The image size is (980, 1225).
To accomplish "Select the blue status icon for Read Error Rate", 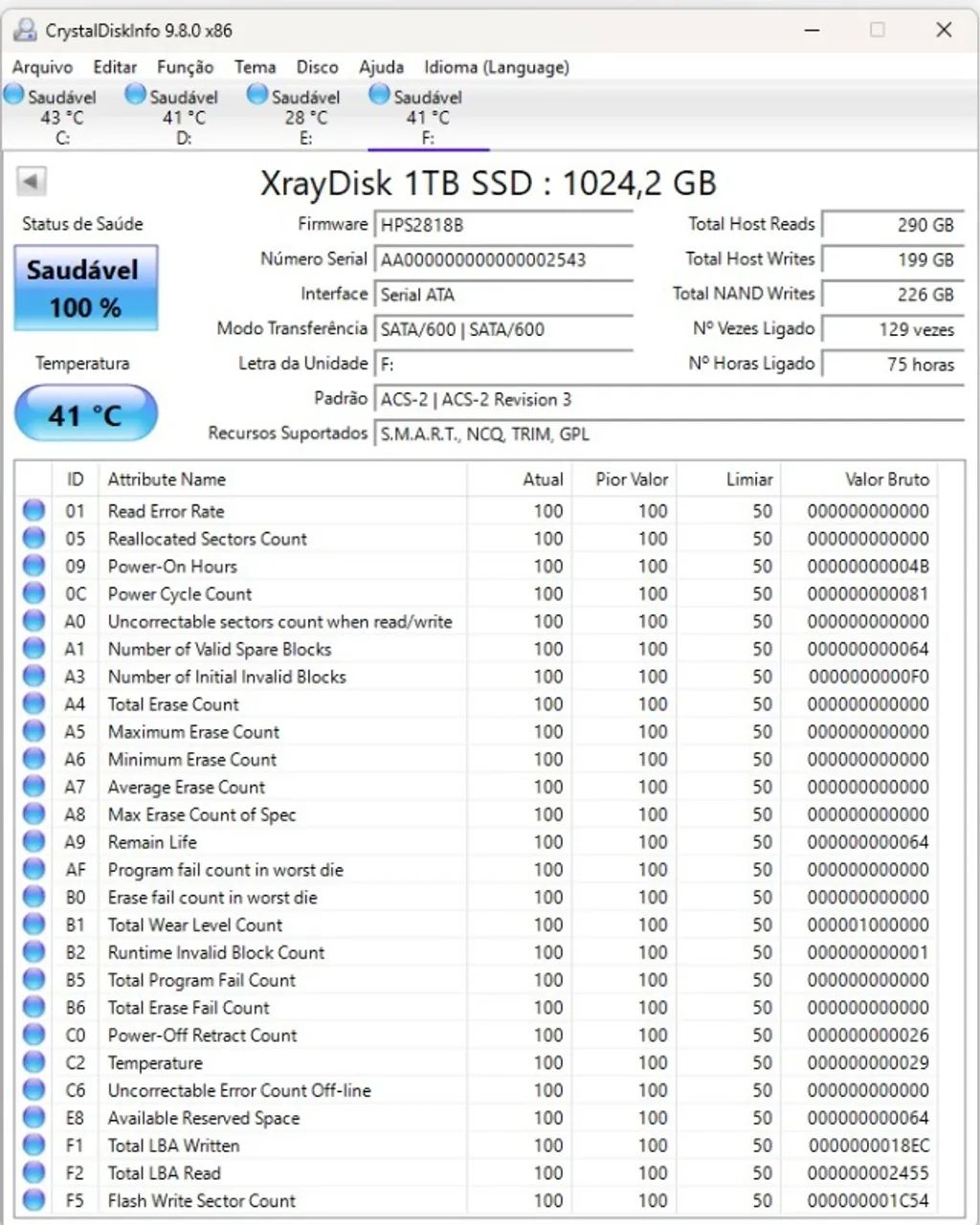I will [34, 510].
